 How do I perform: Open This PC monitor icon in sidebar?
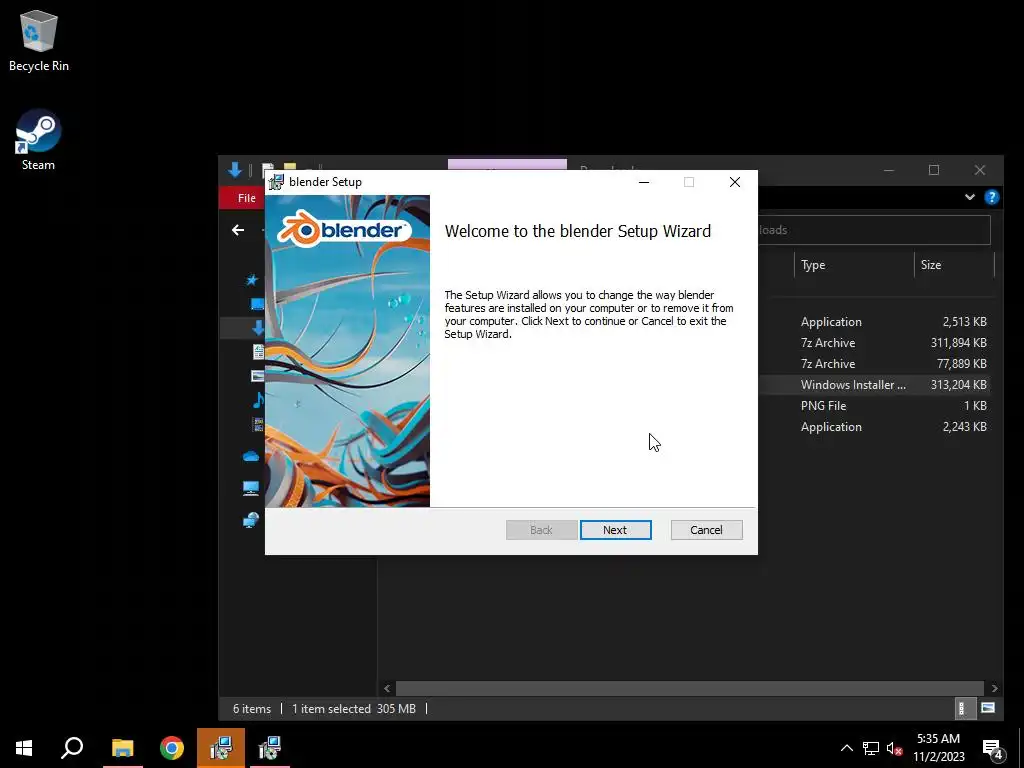251,488
